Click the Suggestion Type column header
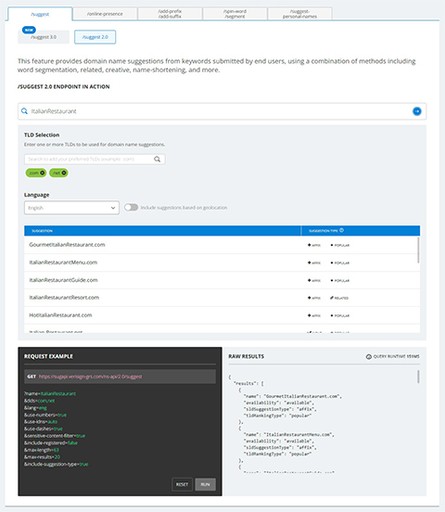Viewport: 445px width, 512px height. click(361, 231)
